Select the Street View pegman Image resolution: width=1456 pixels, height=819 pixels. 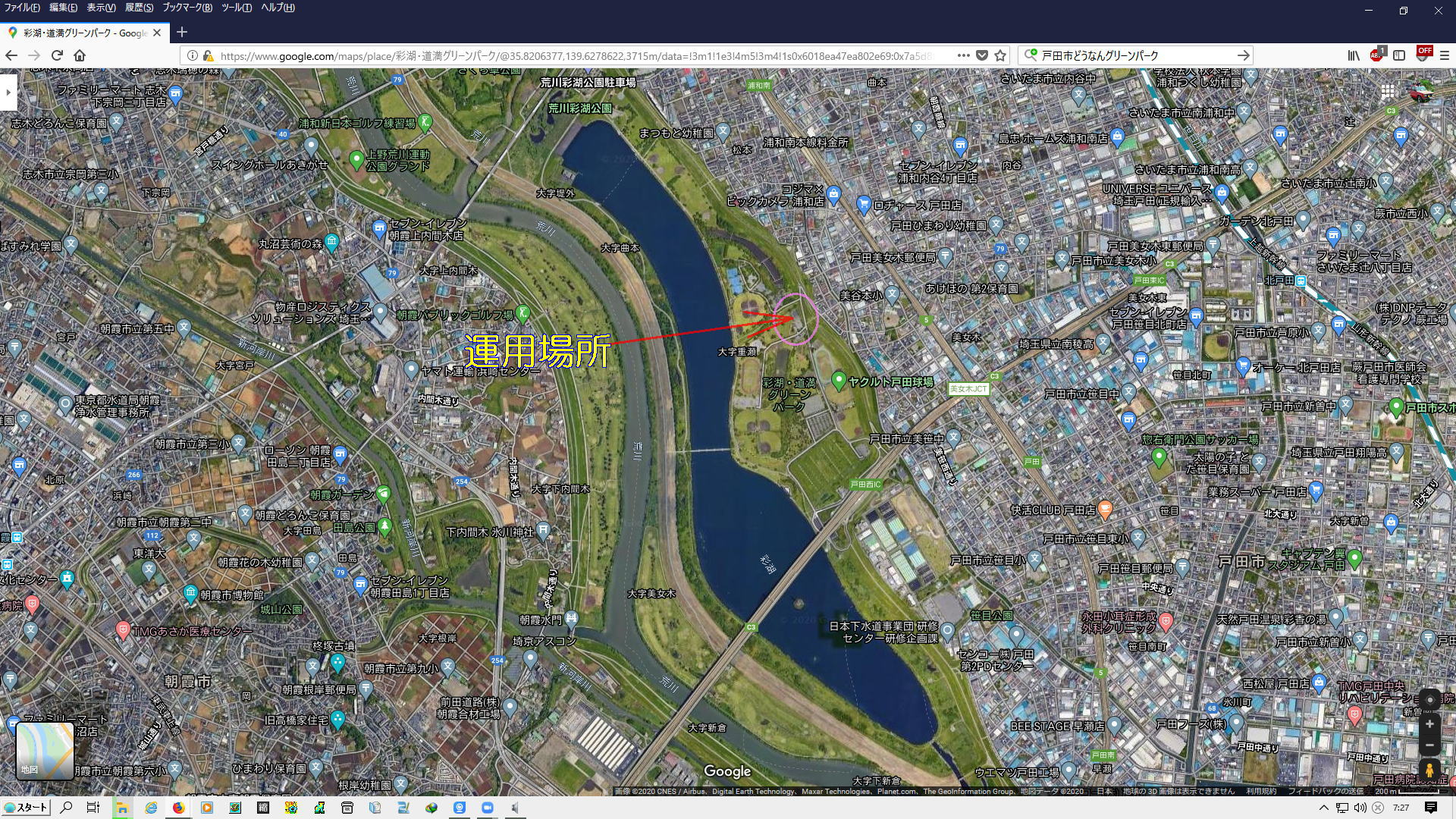click(x=1429, y=770)
